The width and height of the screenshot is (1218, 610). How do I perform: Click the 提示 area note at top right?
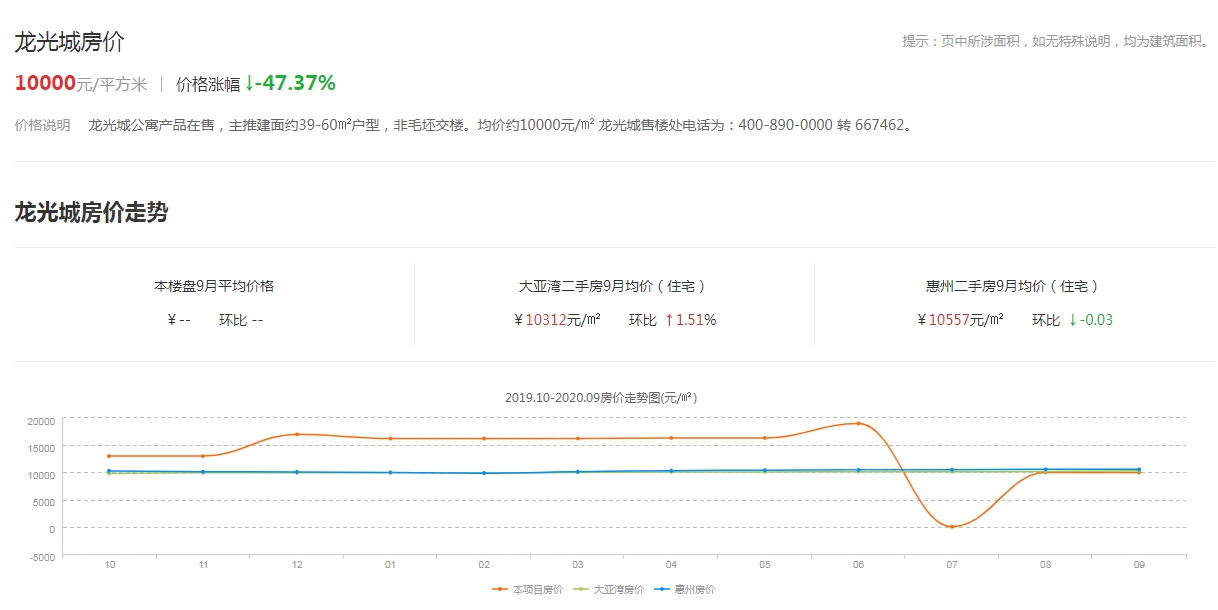pyautogui.click(x=1057, y=42)
